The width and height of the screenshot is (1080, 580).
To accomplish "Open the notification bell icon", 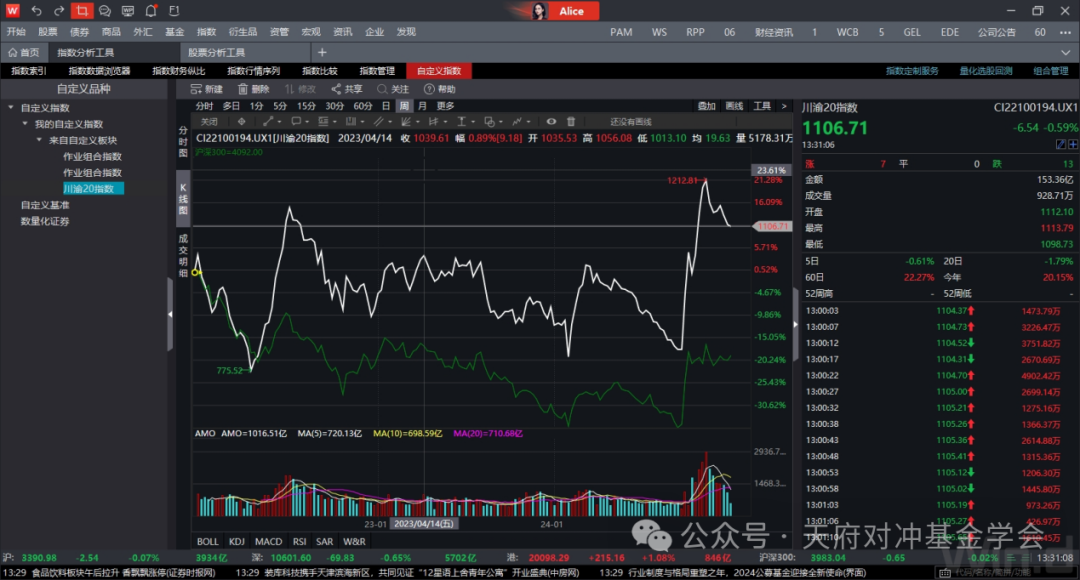I will [150, 11].
